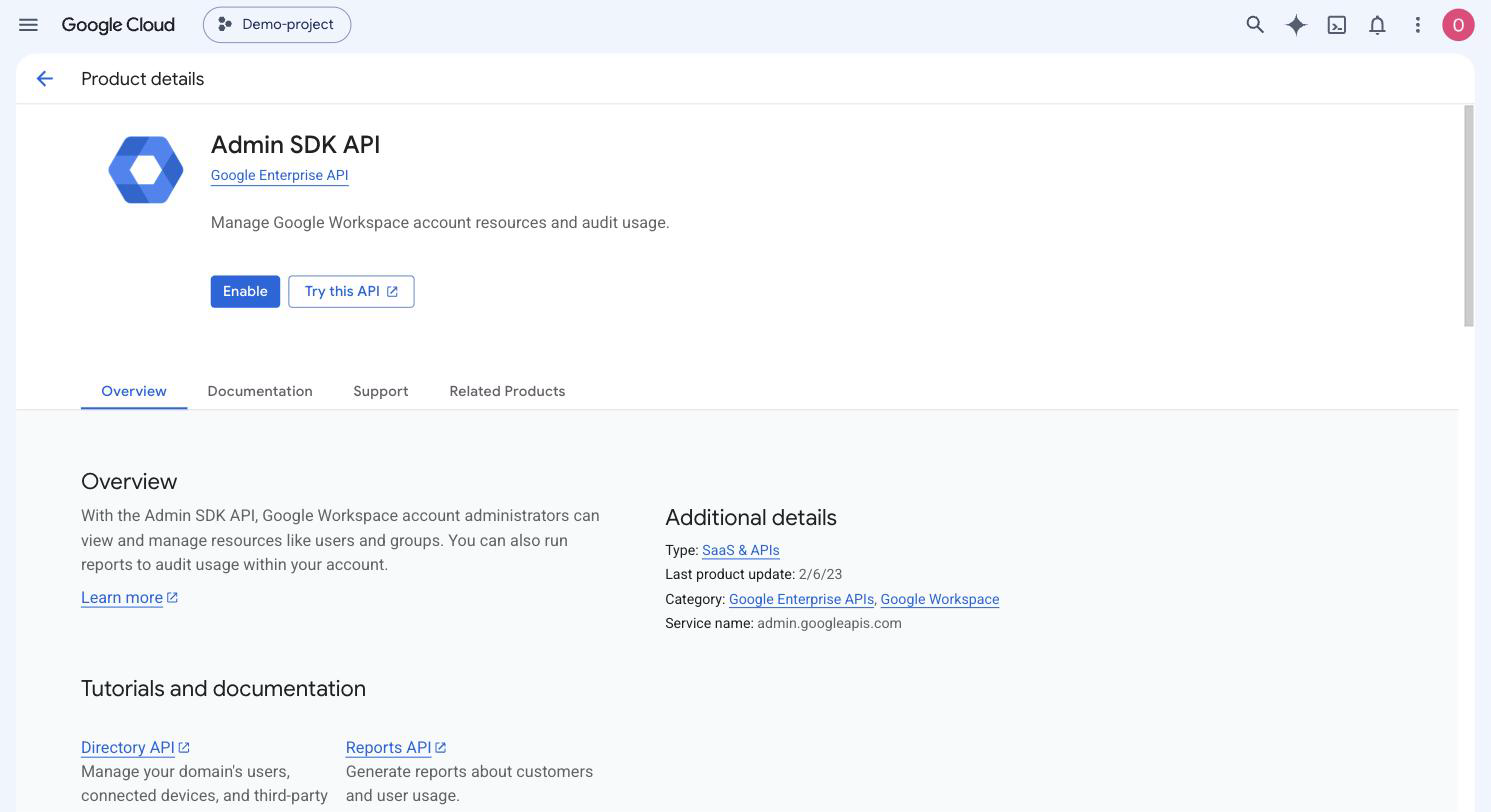
Task: Open the Google Workspace category link
Action: [x=940, y=599]
